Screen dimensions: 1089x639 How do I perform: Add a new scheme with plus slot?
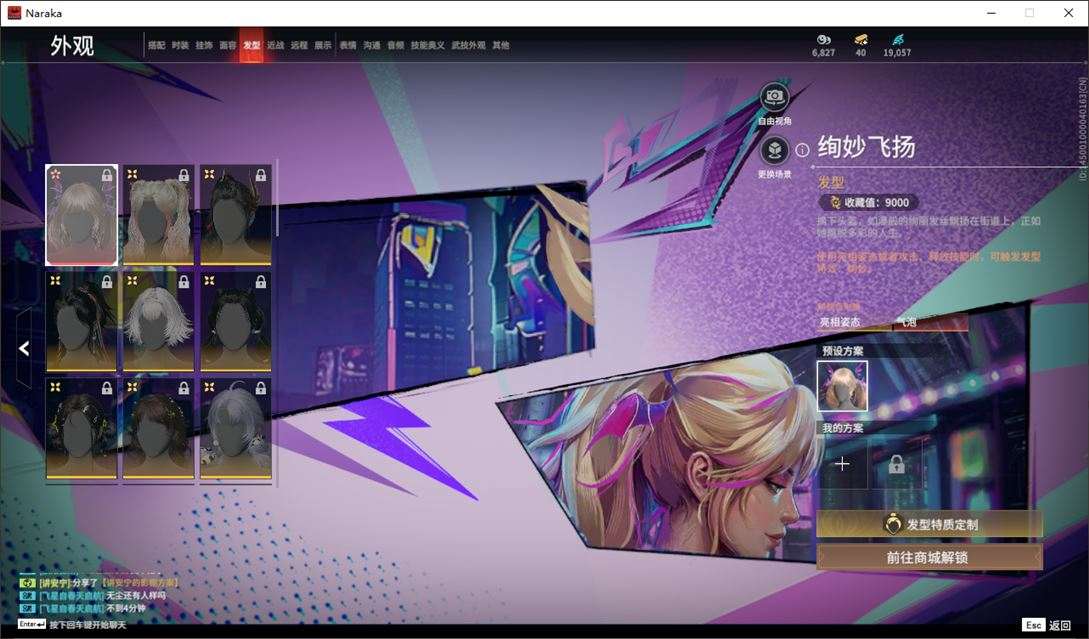(x=842, y=463)
